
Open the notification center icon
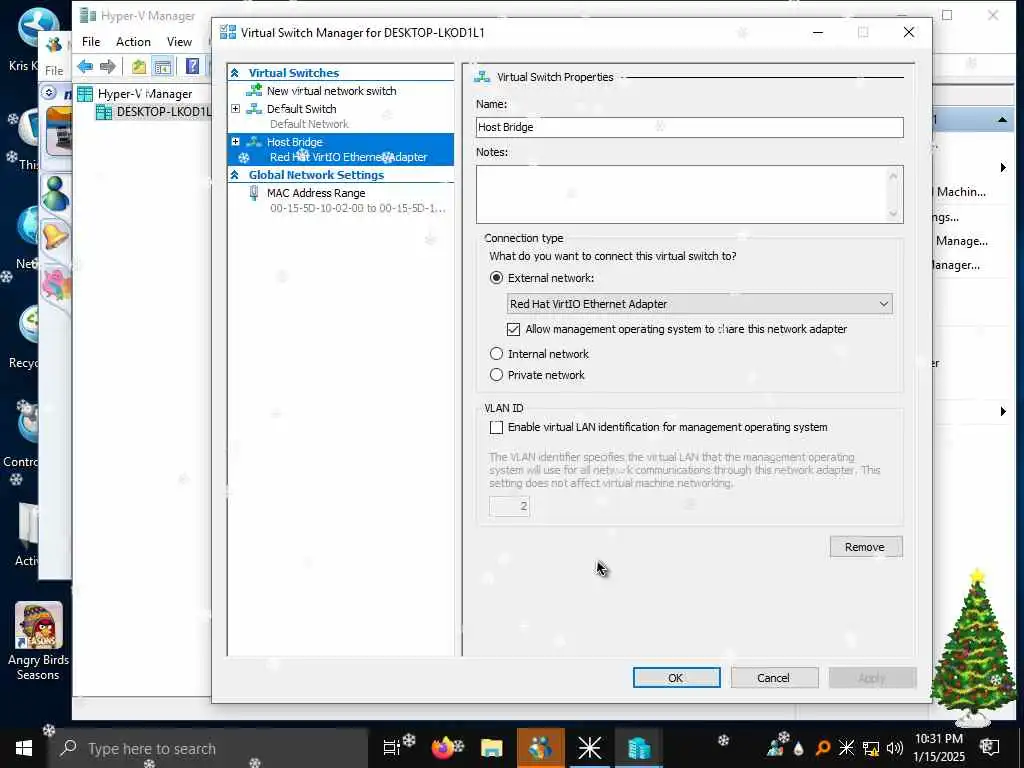(x=989, y=748)
